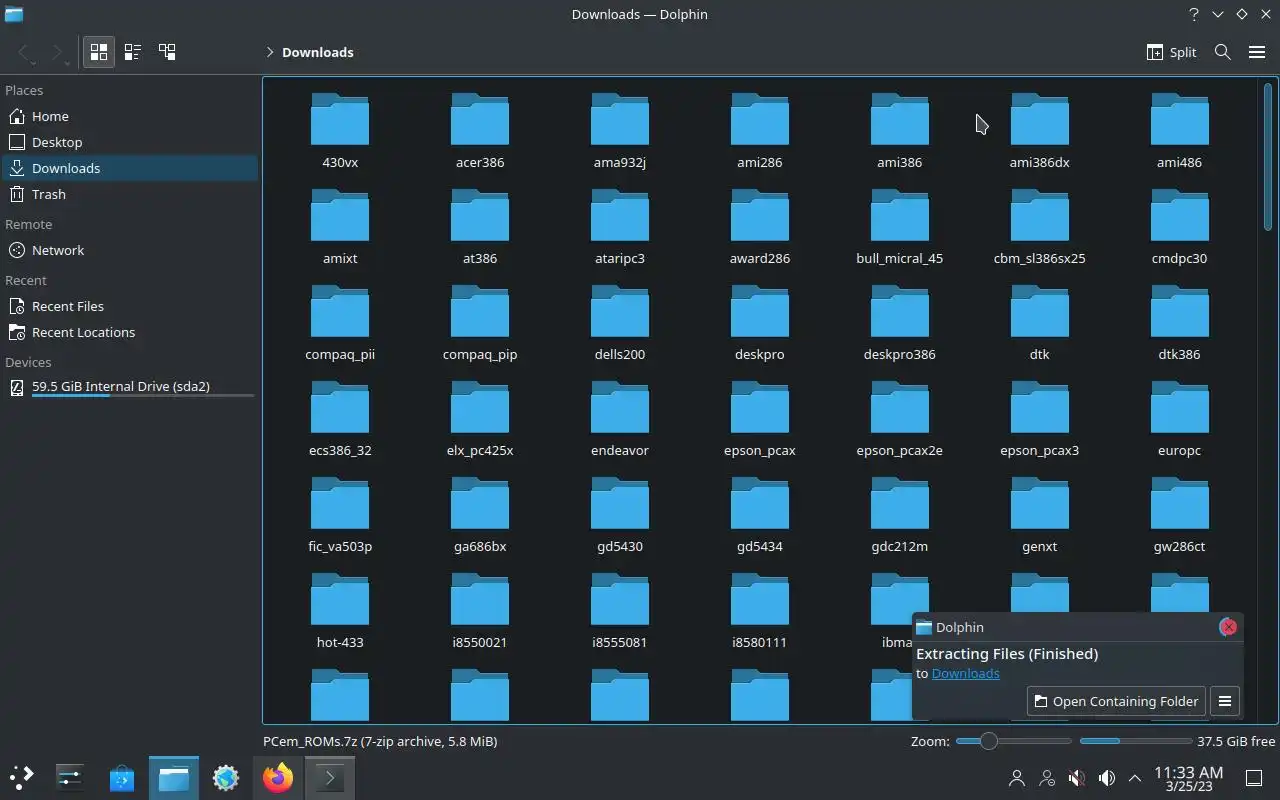1280x800 pixels.
Task: Open Dolphin help question mark button
Action: [x=1193, y=14]
